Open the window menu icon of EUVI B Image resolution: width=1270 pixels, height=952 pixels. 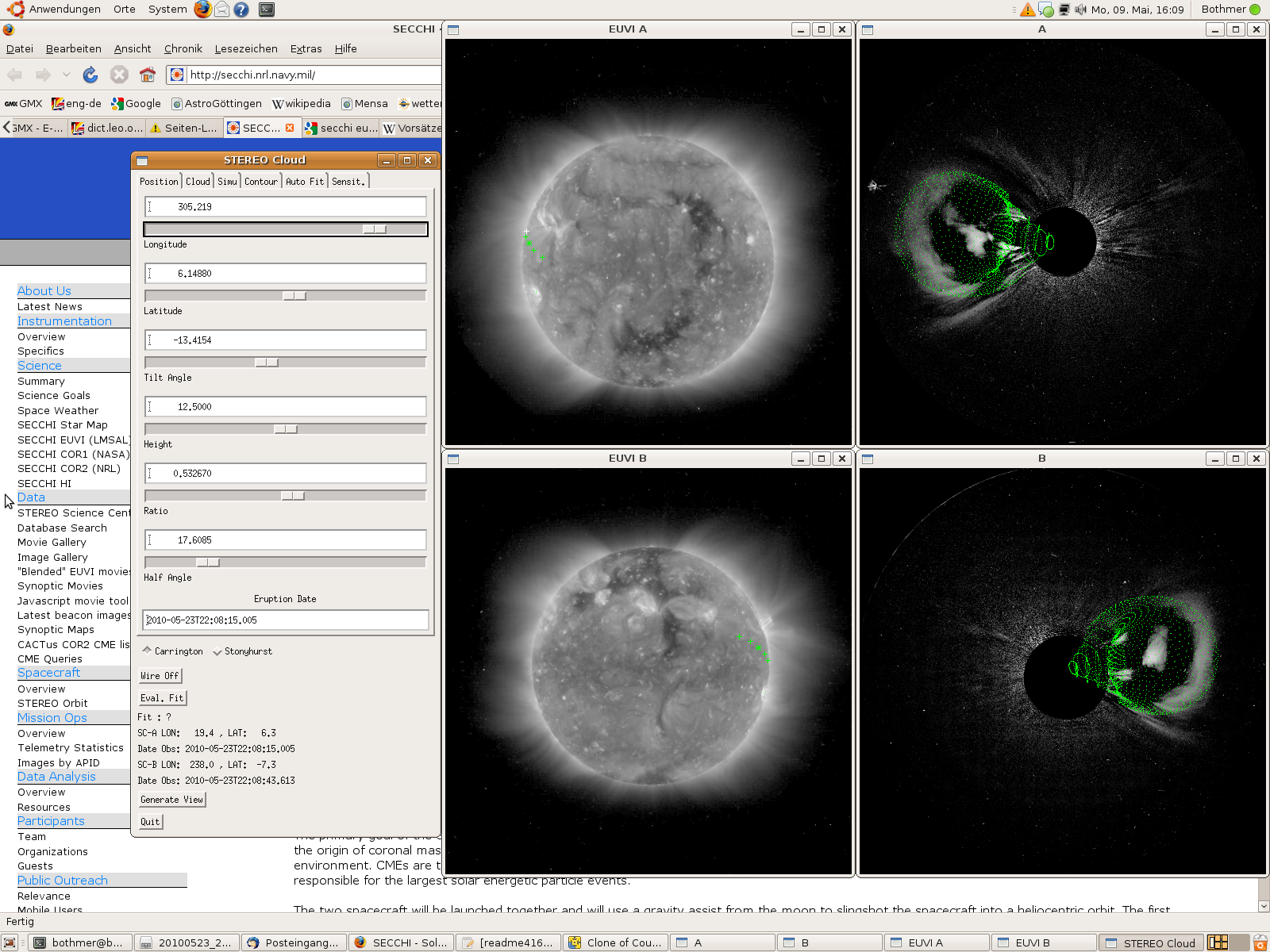[453, 459]
